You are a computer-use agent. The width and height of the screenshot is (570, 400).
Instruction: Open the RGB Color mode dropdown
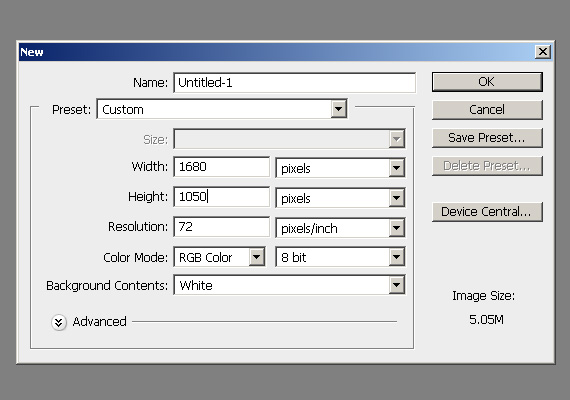(220, 257)
